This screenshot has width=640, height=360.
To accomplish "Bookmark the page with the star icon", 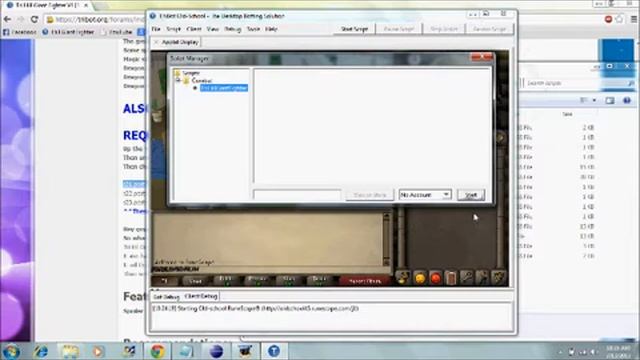I will (x=620, y=19).
